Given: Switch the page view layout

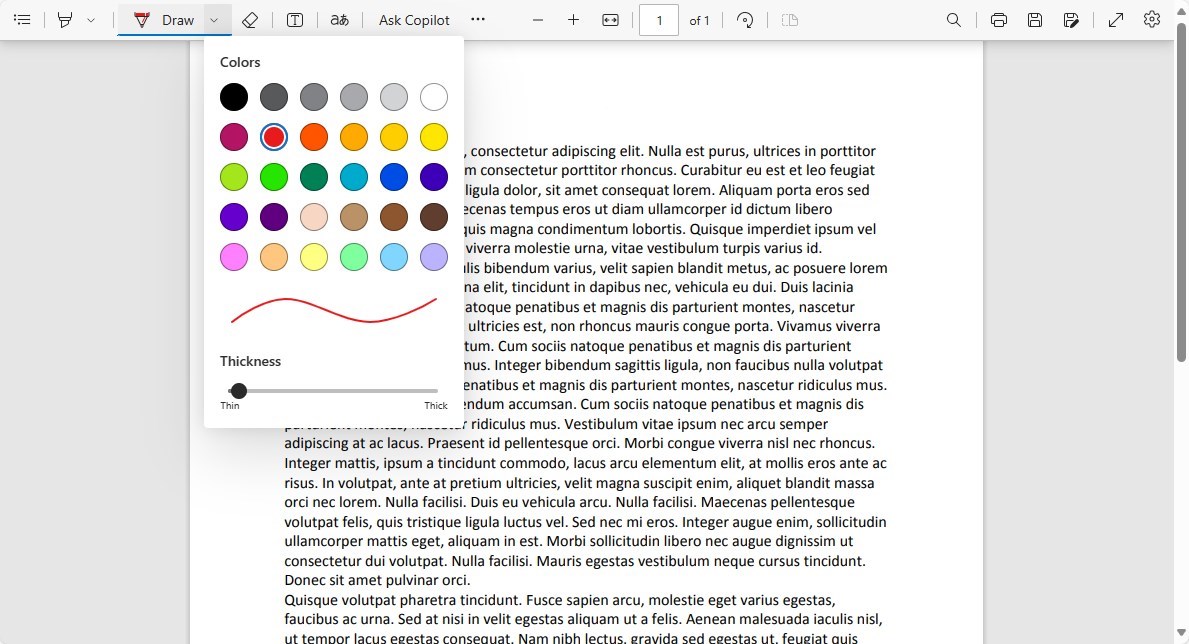Looking at the screenshot, I should pyautogui.click(x=789, y=19).
